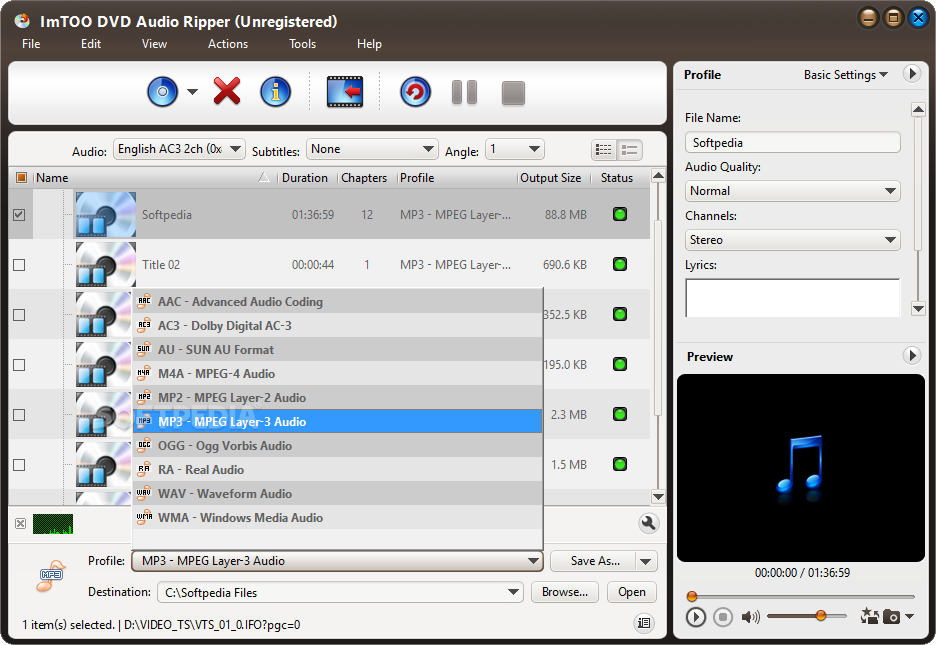Image resolution: width=936 pixels, height=645 pixels.
Task: Switch to thumbnail list view icon
Action: (x=604, y=150)
